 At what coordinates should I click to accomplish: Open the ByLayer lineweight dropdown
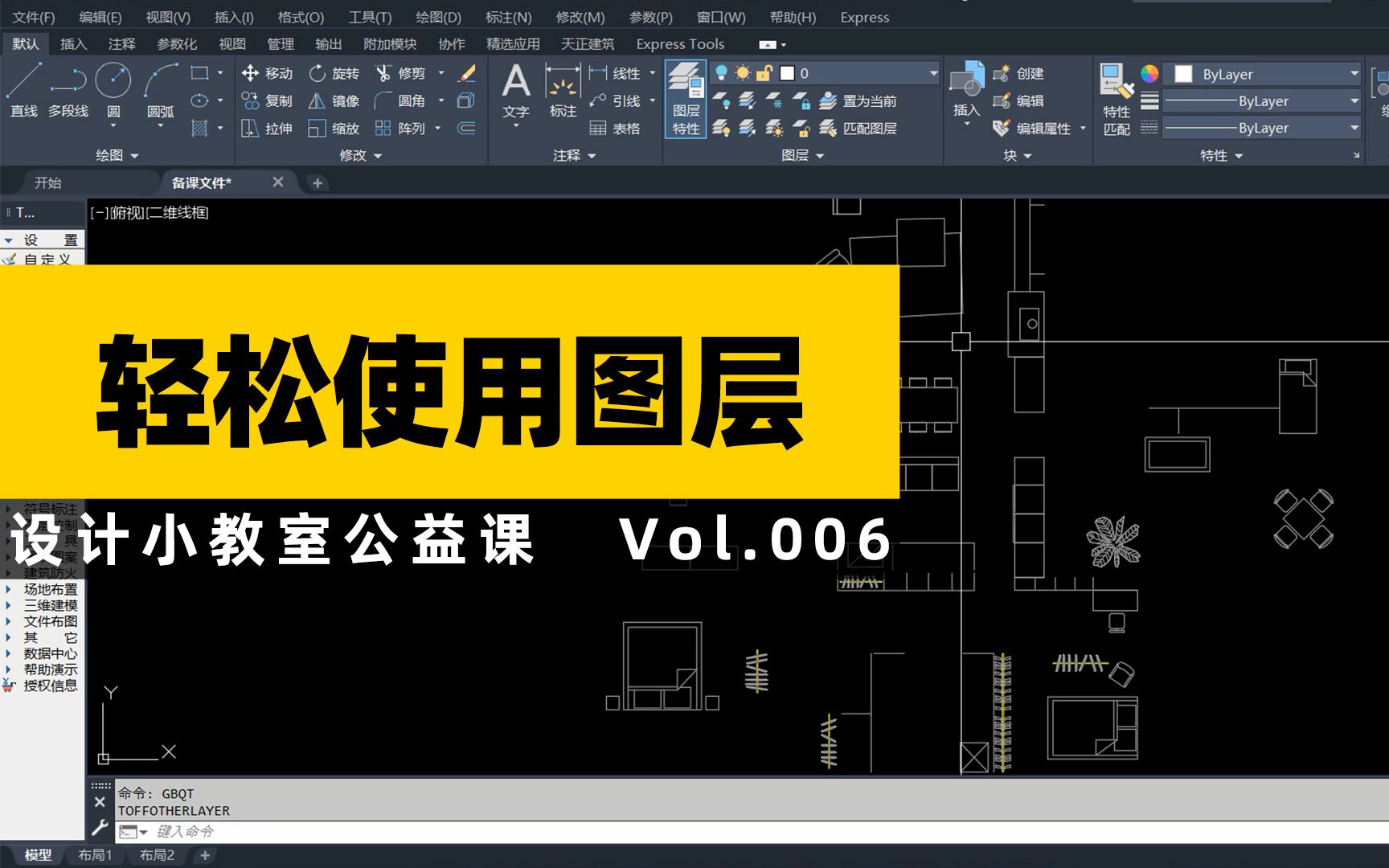[x=1354, y=100]
